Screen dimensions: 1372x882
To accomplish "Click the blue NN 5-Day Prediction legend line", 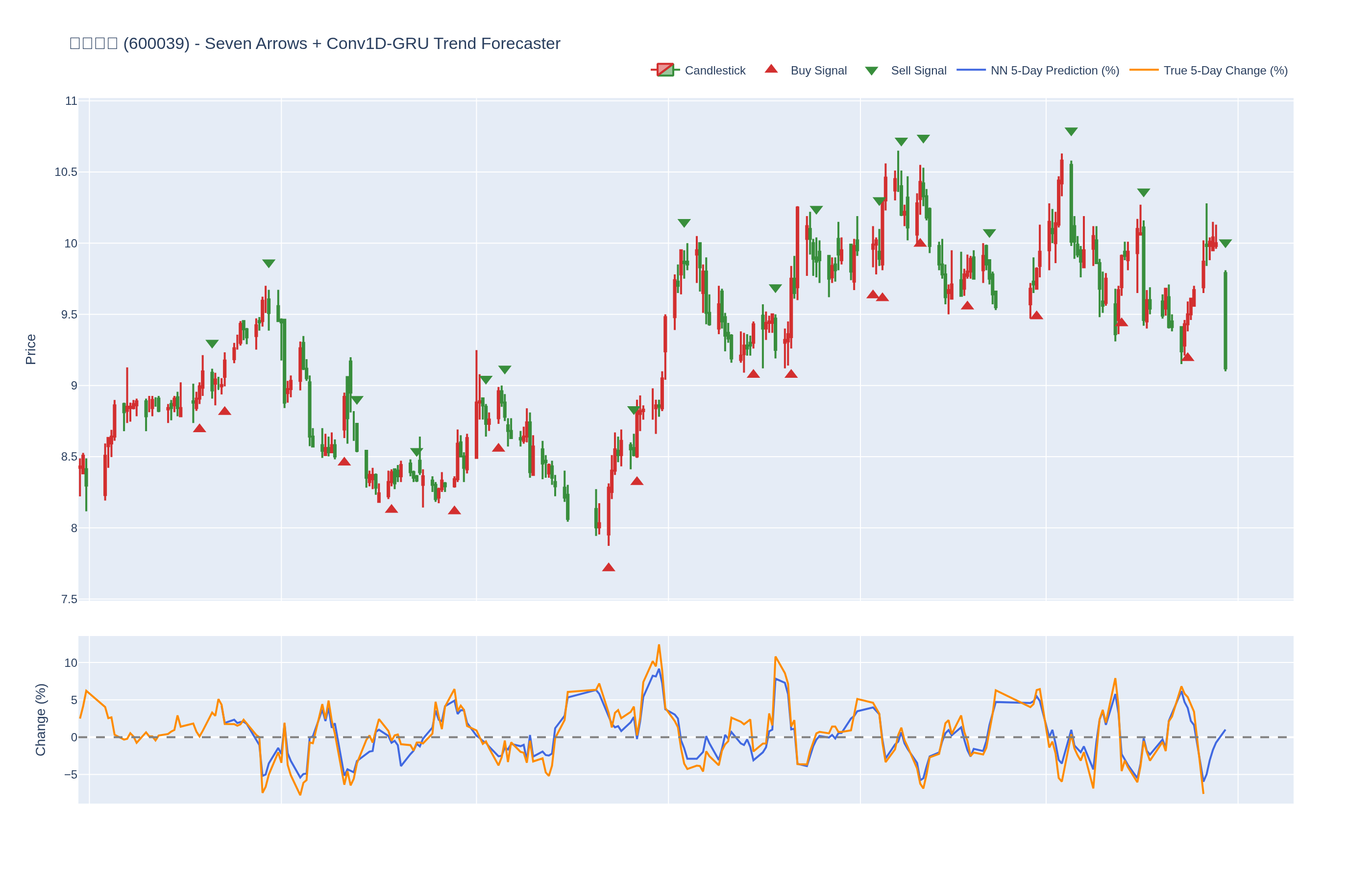I will tap(971, 71).
